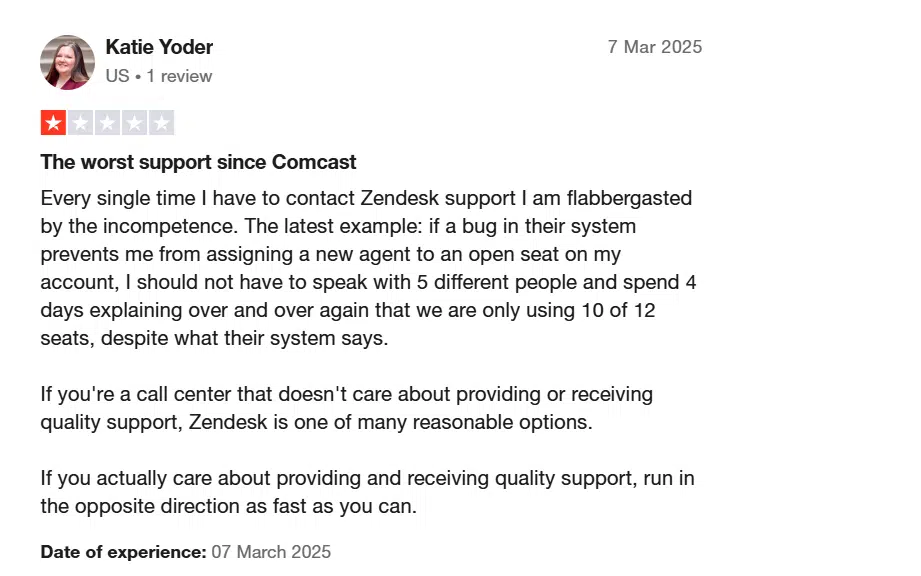Select the fifth and last rating star
921x576 pixels.
pyautogui.click(x=161, y=123)
